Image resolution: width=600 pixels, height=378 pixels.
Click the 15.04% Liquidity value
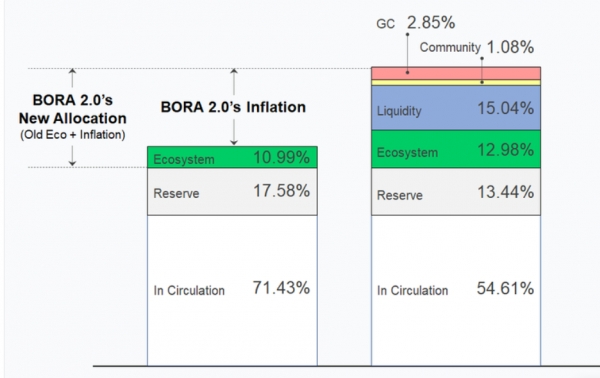coord(505,108)
